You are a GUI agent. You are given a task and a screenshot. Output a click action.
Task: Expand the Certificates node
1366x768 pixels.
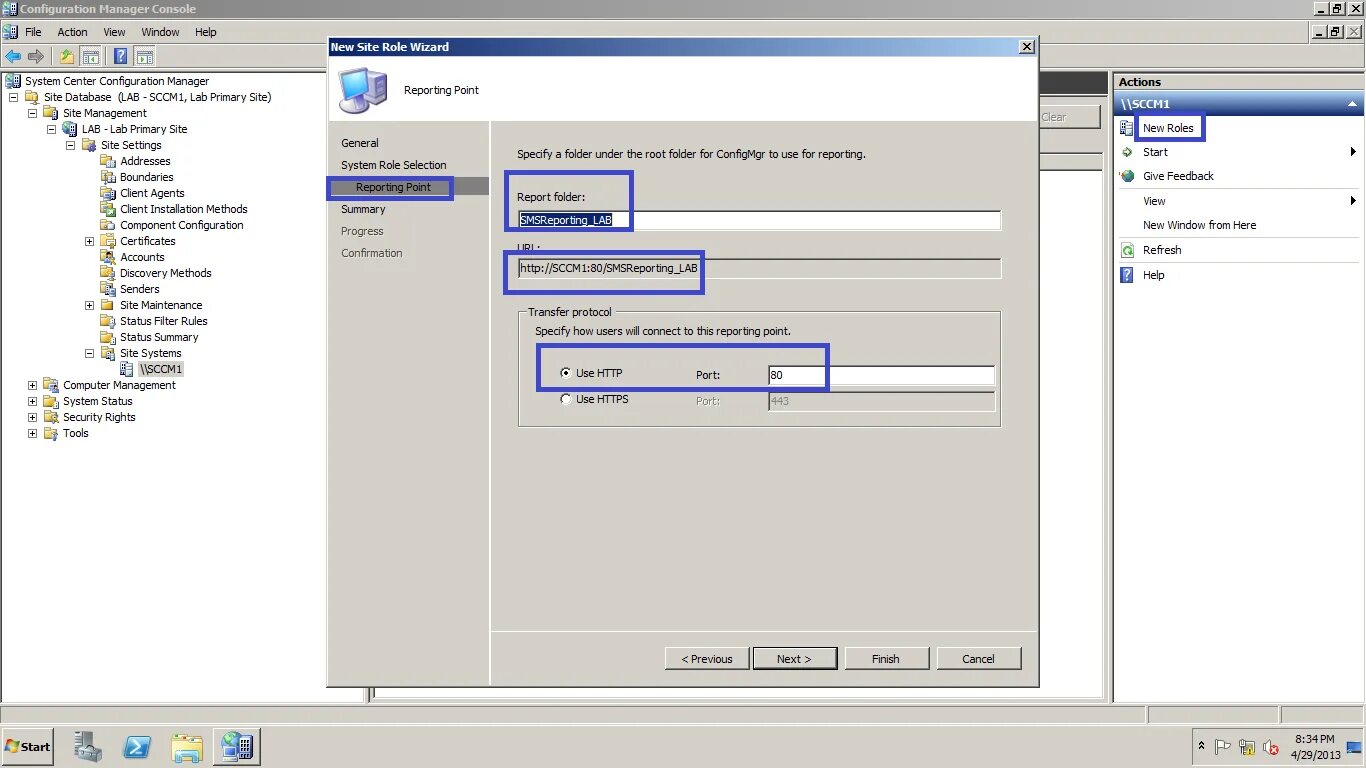89,241
